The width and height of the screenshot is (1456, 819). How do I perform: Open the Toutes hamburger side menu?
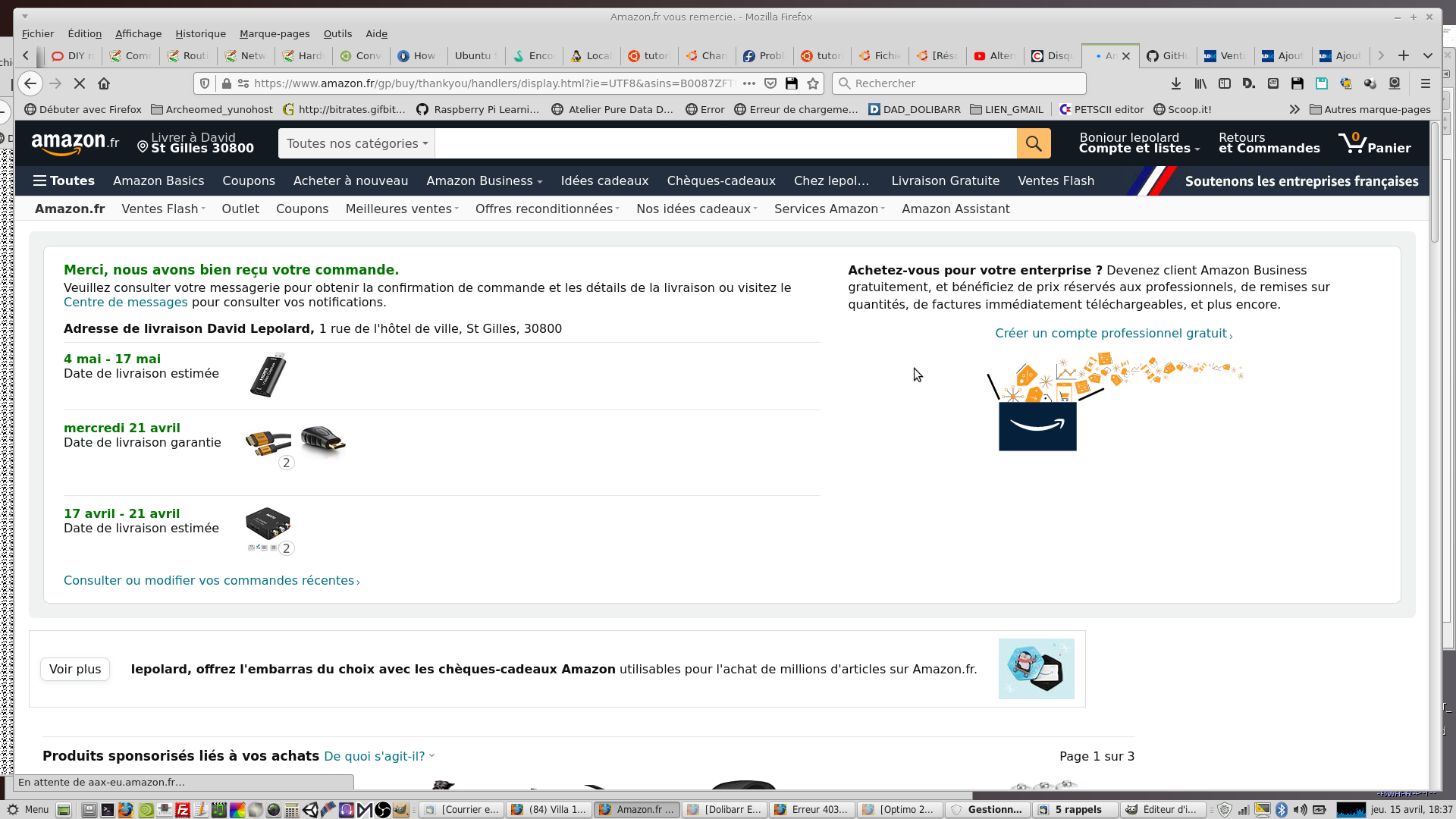click(x=64, y=180)
